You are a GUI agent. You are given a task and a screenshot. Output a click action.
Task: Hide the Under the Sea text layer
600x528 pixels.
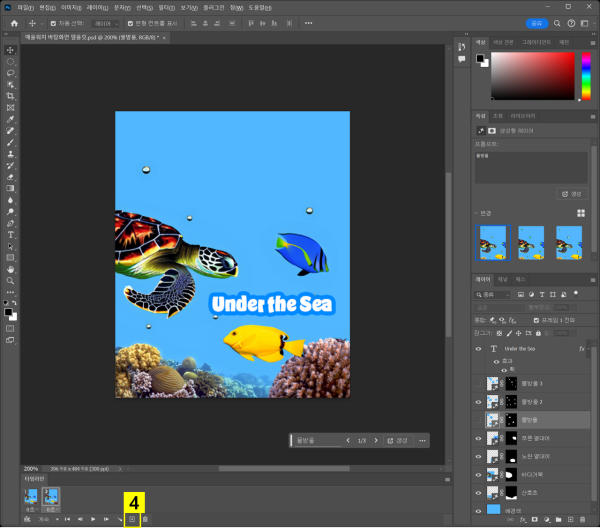(x=479, y=348)
